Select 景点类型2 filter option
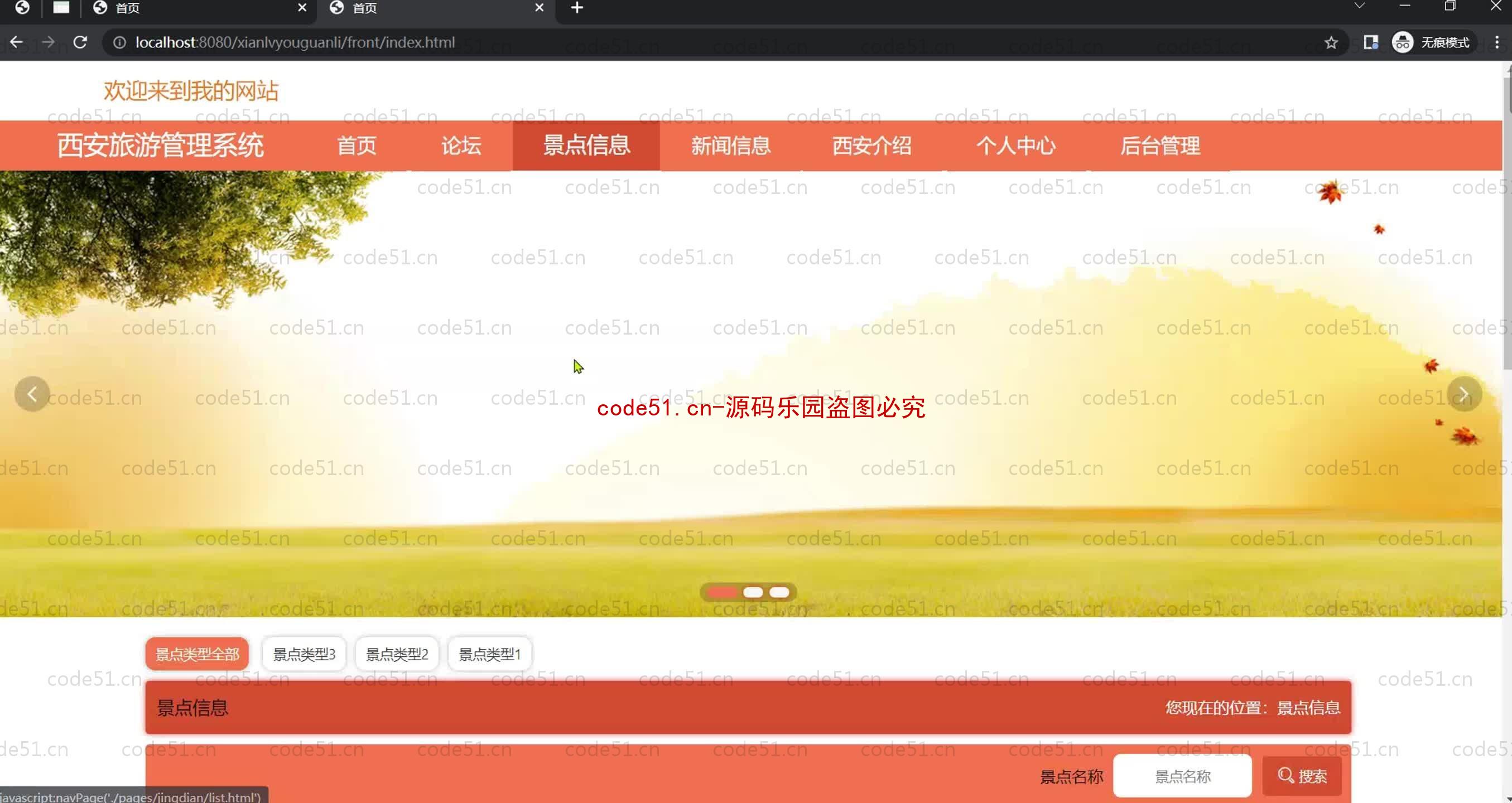 [396, 653]
